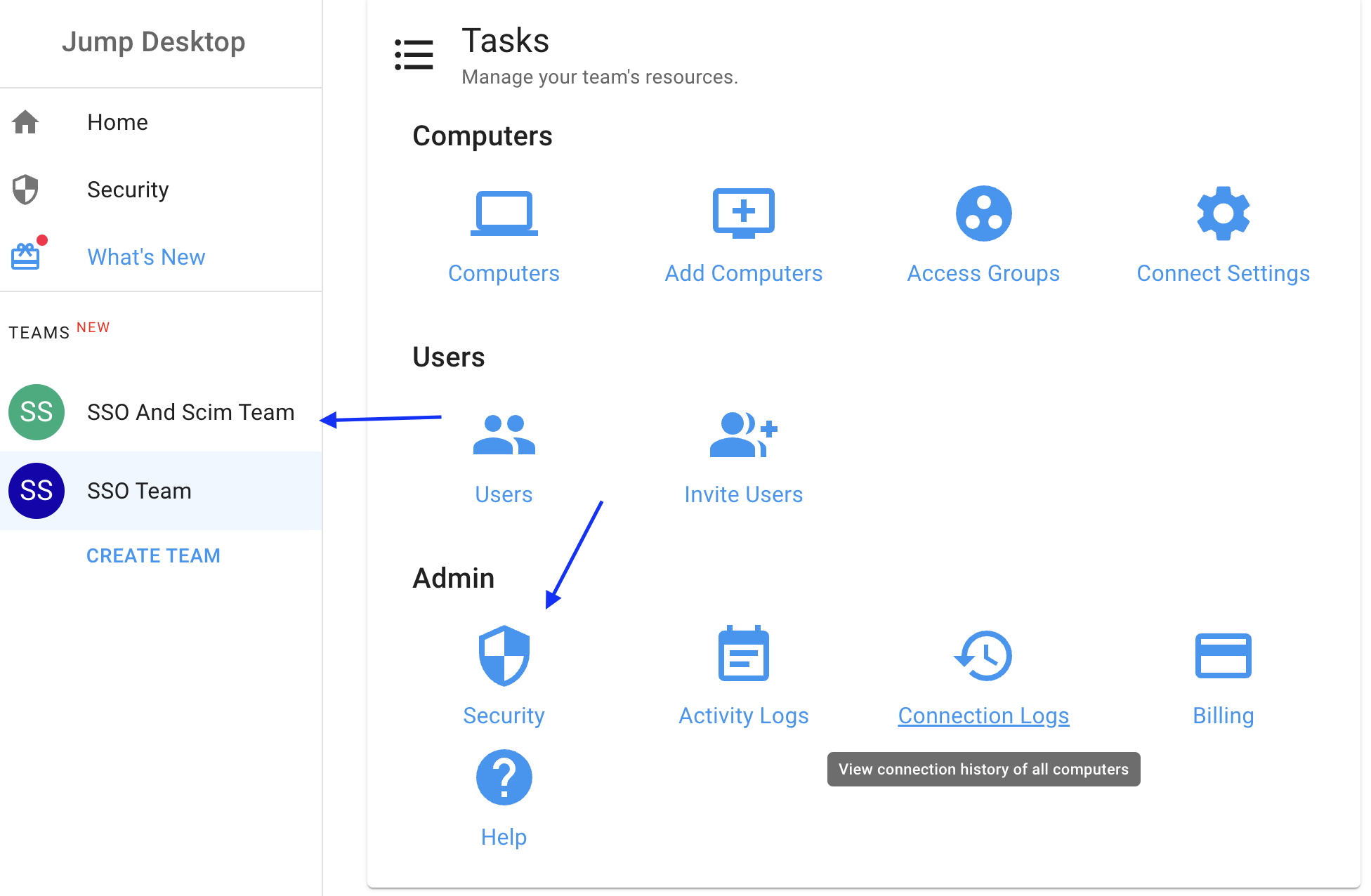The height and width of the screenshot is (896, 1371).
Task: Open the Invite Users link label
Action: click(743, 494)
